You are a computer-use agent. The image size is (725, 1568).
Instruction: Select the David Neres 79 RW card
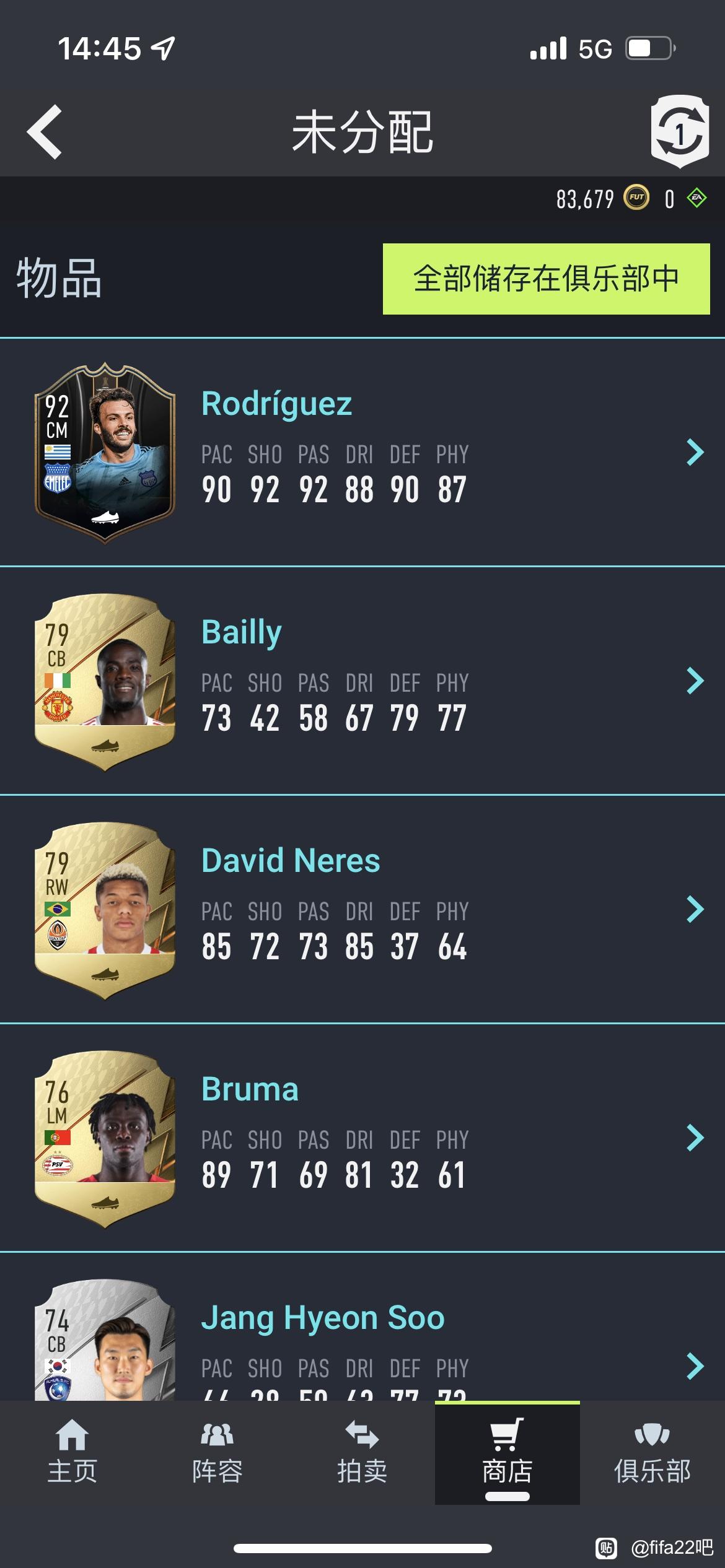105,910
